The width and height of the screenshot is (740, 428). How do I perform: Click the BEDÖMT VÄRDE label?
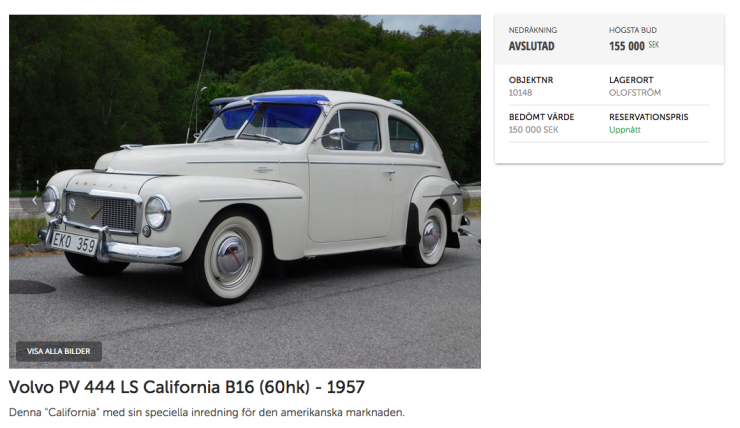point(541,117)
